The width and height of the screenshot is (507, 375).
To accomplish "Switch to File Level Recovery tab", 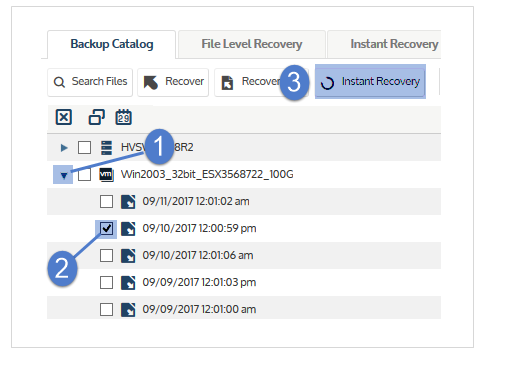I will (x=252, y=44).
